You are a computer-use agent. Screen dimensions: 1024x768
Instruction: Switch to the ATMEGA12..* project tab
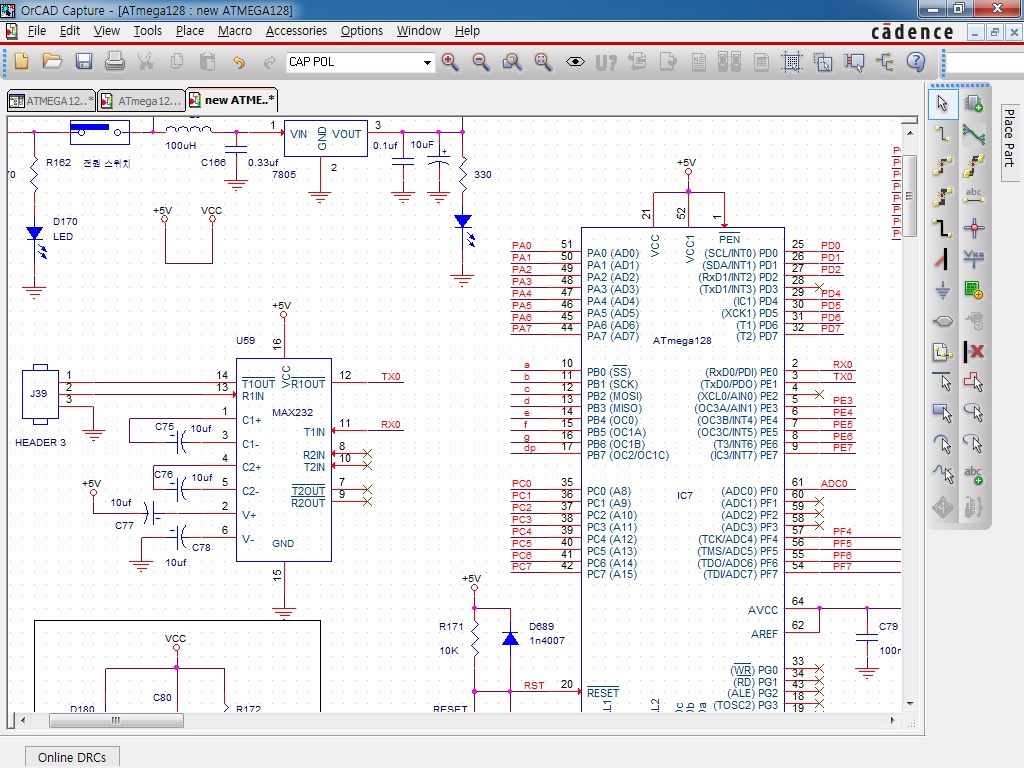pyautogui.click(x=52, y=101)
